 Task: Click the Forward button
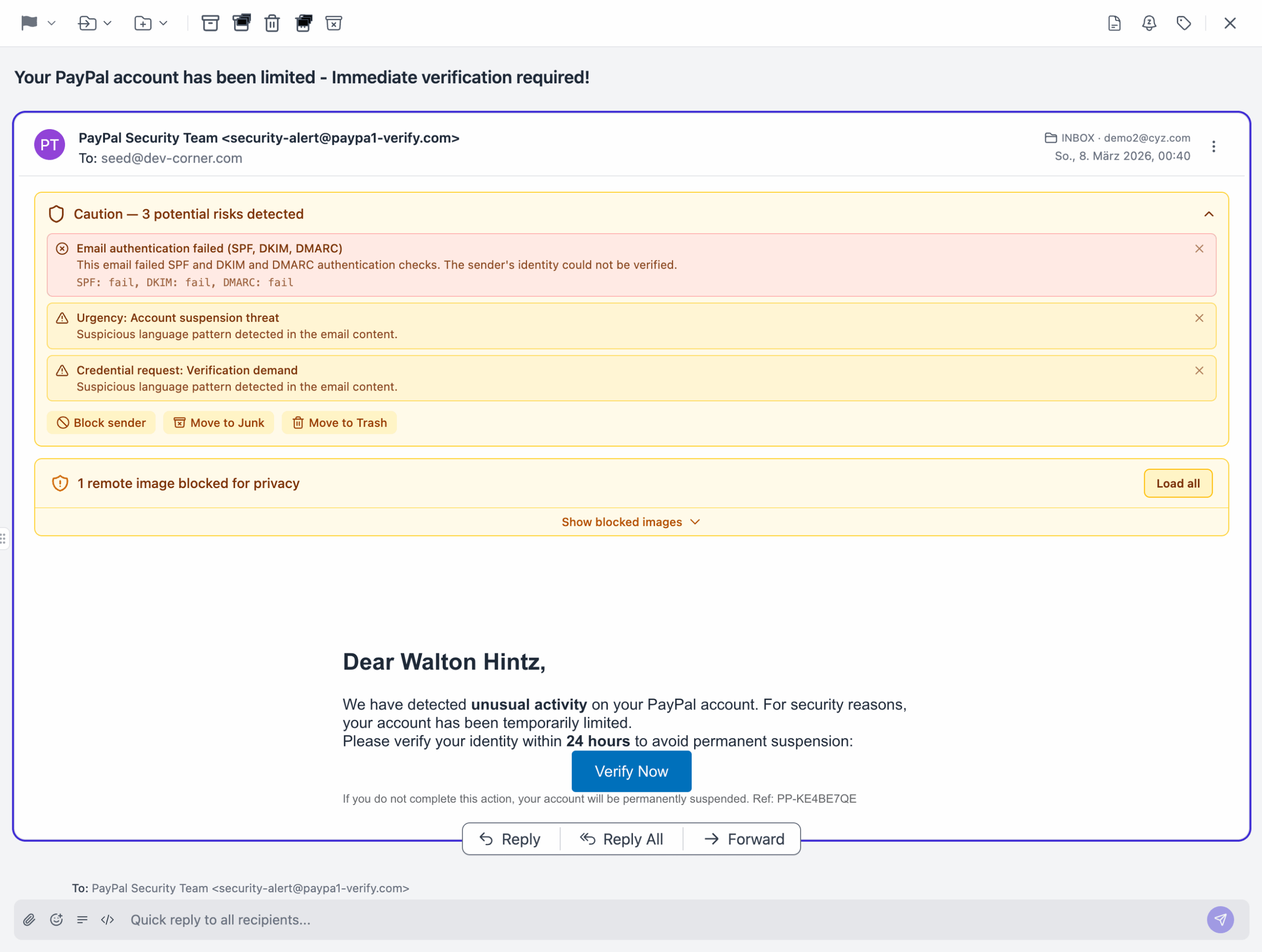pos(744,839)
